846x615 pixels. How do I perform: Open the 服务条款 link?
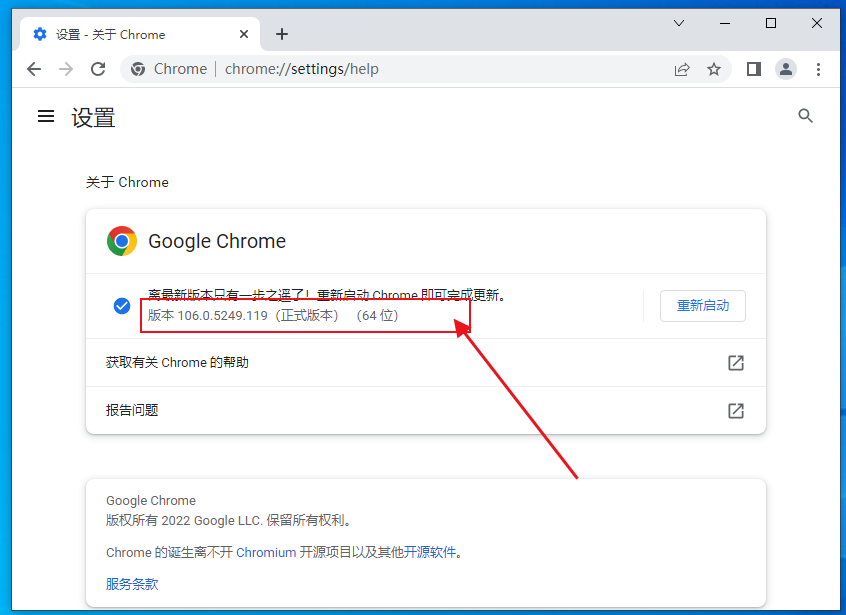coord(132,584)
